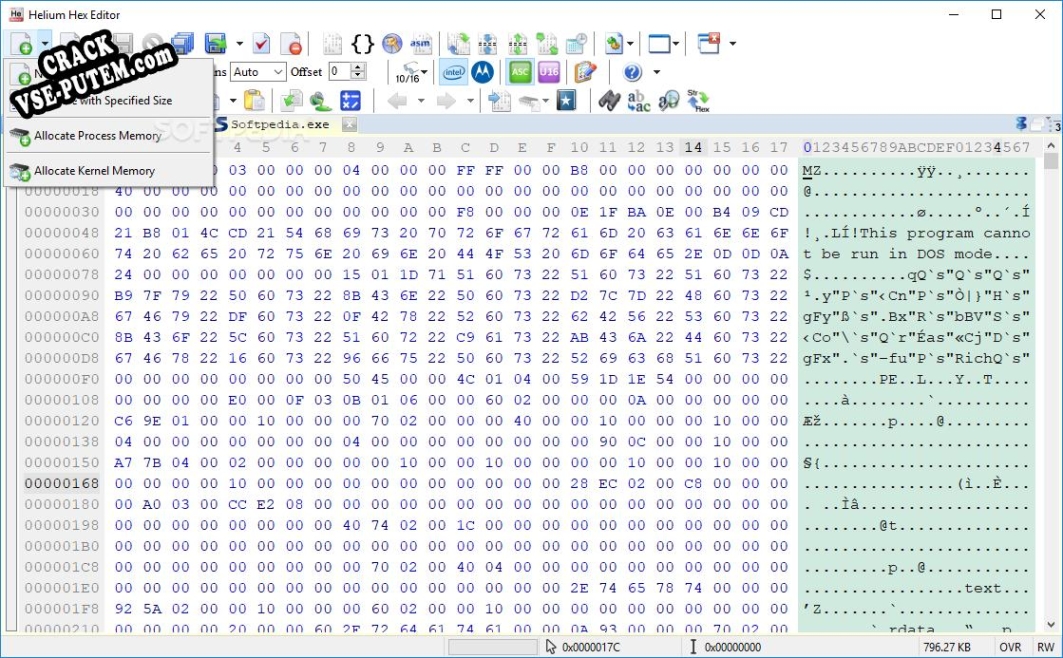1063x658 pixels.
Task: Click the scrollbar up arrow
Action: 1051,145
